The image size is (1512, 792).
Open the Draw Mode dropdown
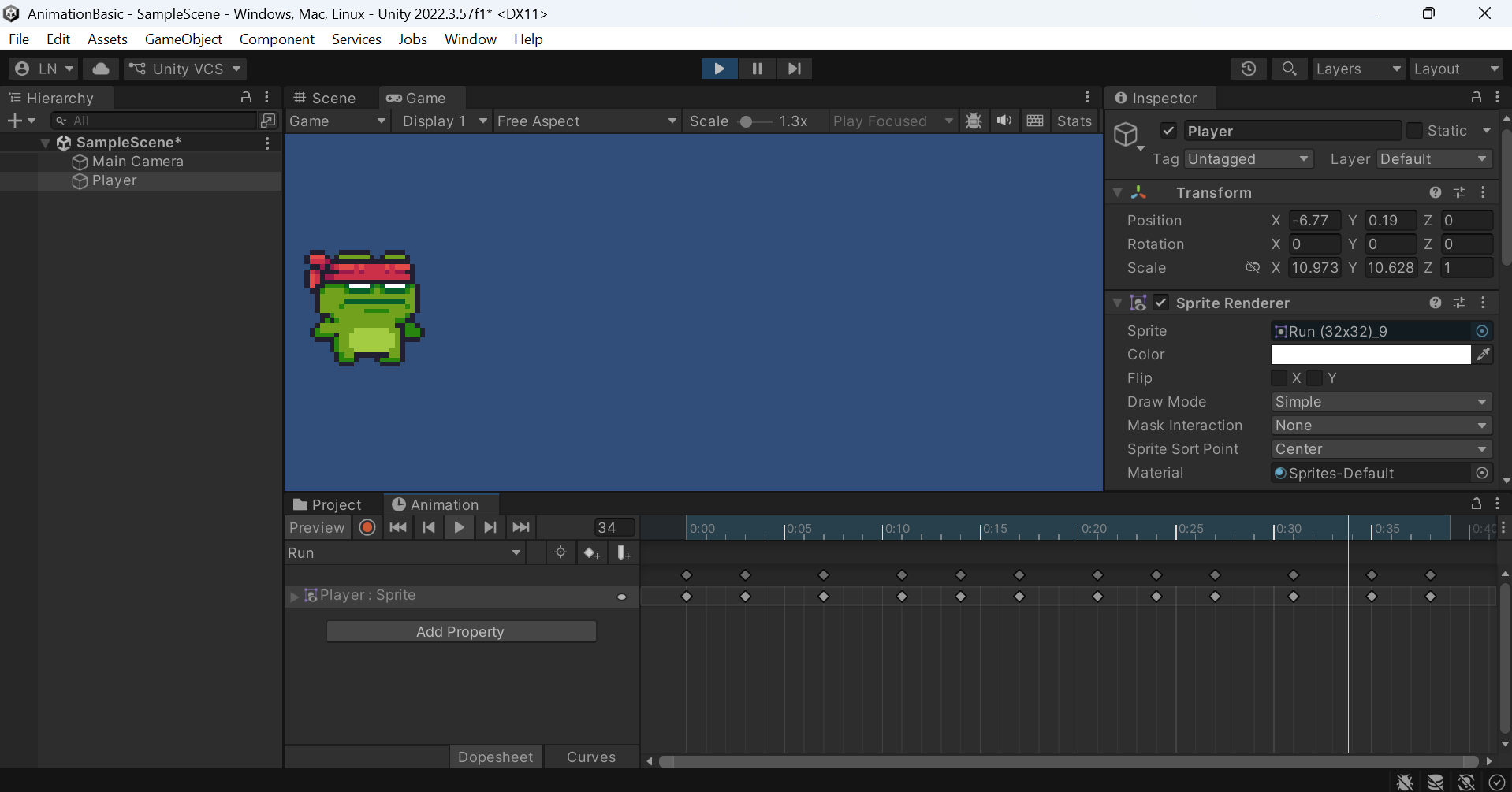click(x=1382, y=402)
